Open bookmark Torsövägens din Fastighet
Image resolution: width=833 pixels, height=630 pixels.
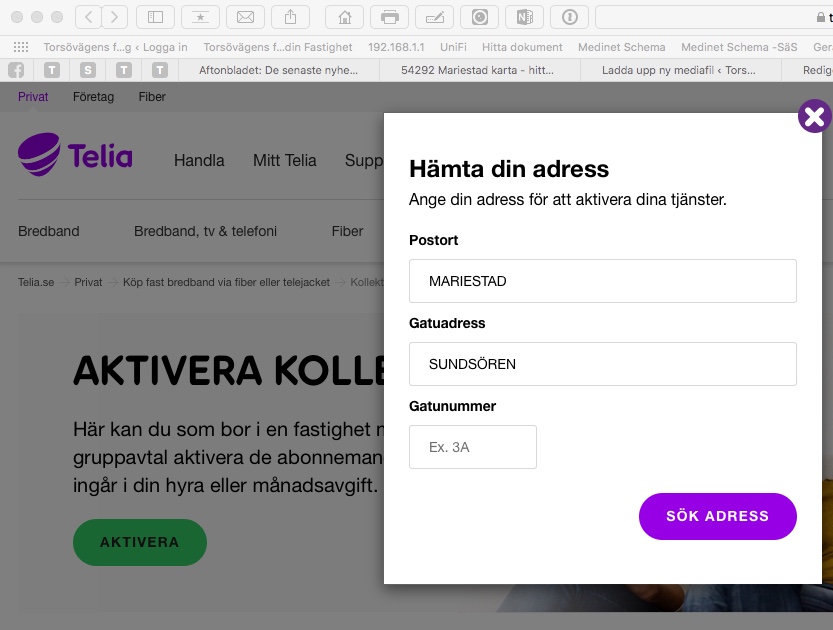[278, 47]
